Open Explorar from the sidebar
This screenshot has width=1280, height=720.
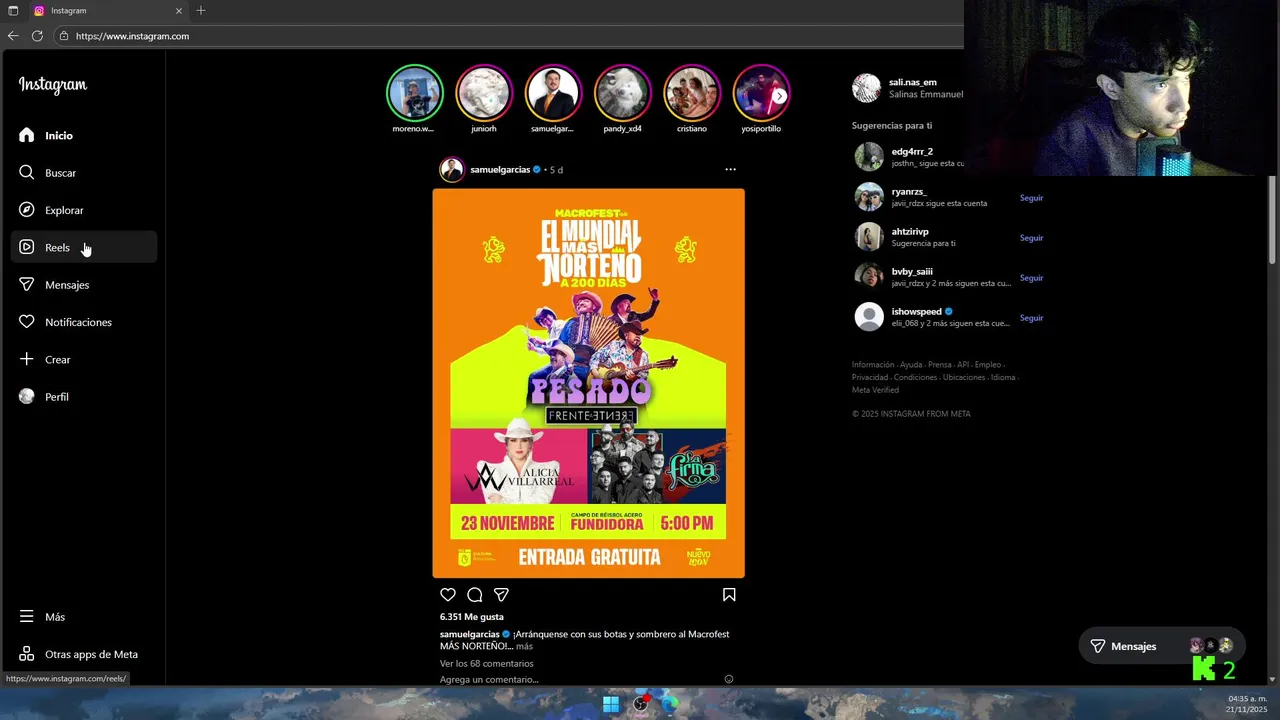[84, 210]
